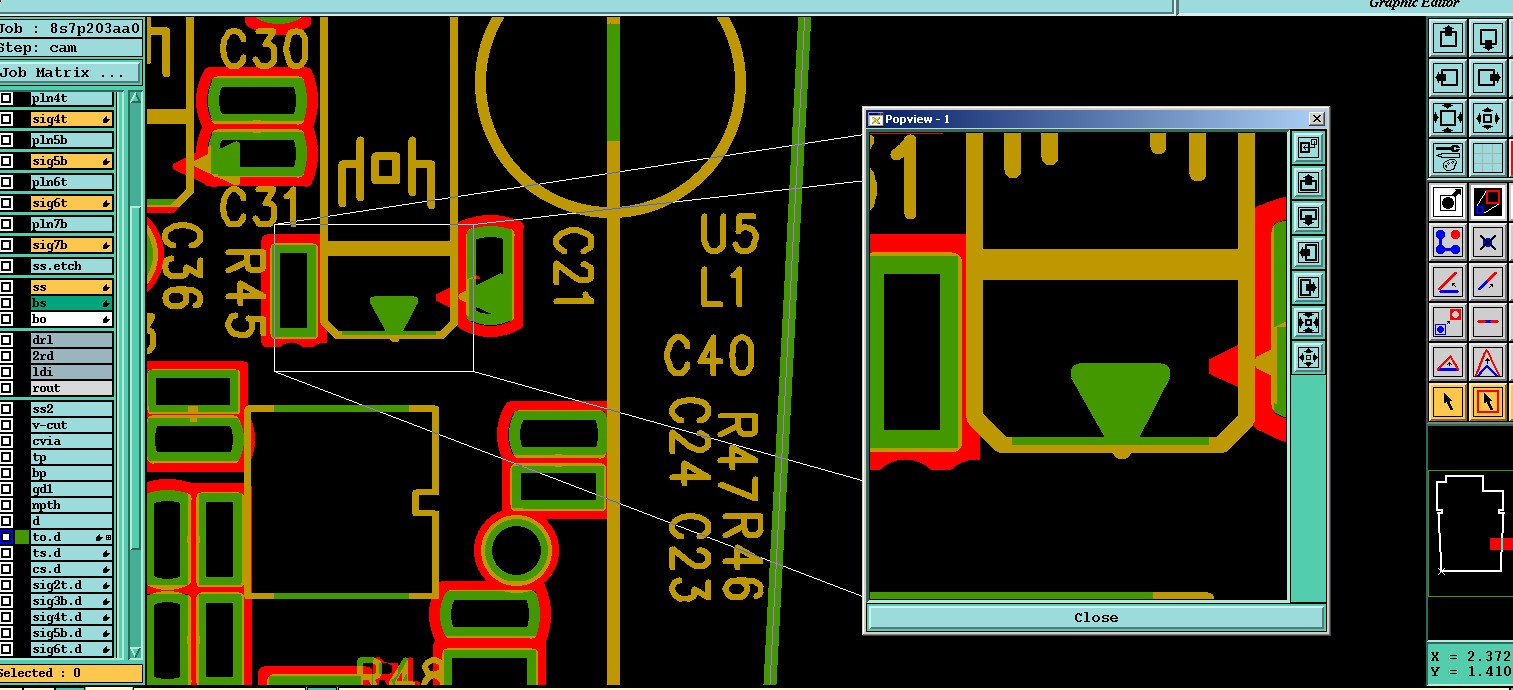Click the layer list scrollbar down arrow
Viewport: 1513px width, 690px height.
(x=137, y=652)
